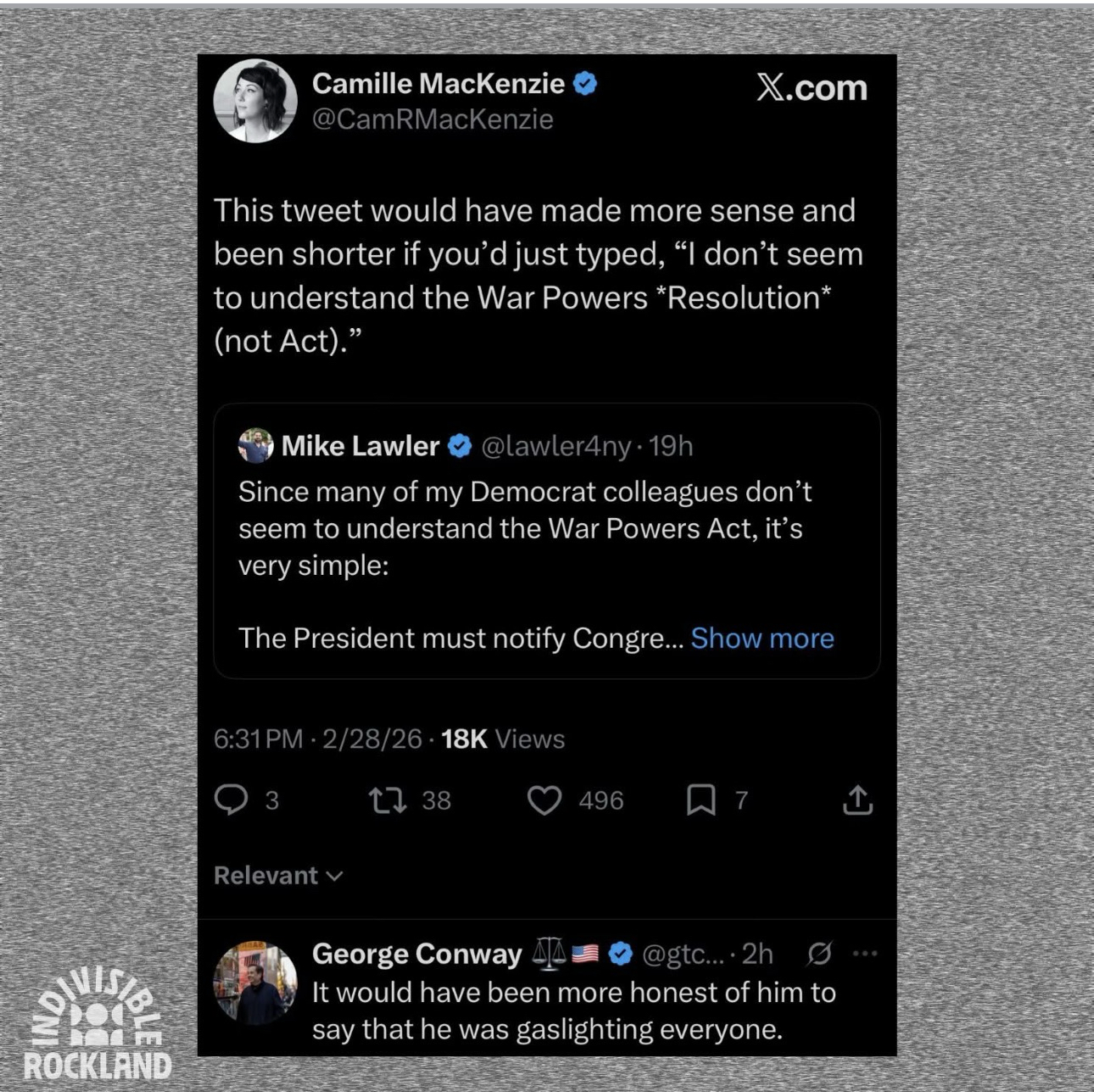Click Camille MacKenzie's verified badge
The height and width of the screenshot is (1092, 1094).
point(585,83)
